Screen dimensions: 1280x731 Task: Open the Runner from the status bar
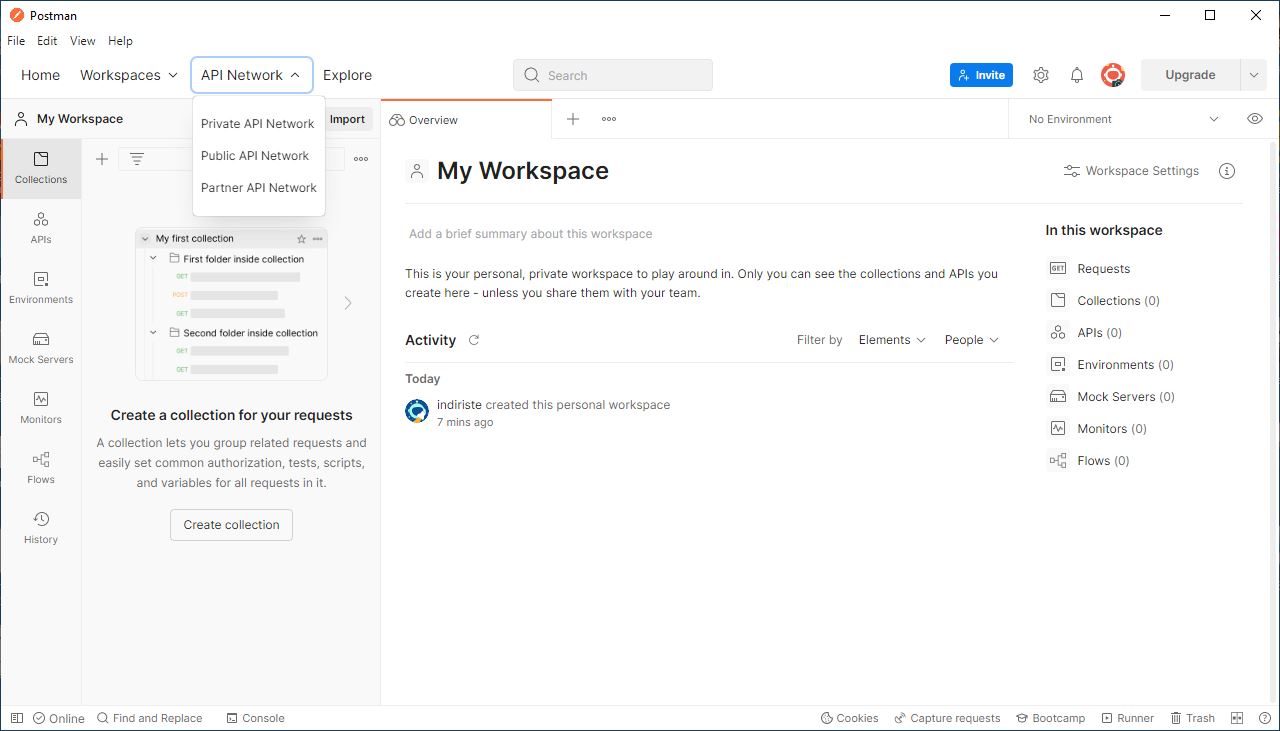point(1128,718)
